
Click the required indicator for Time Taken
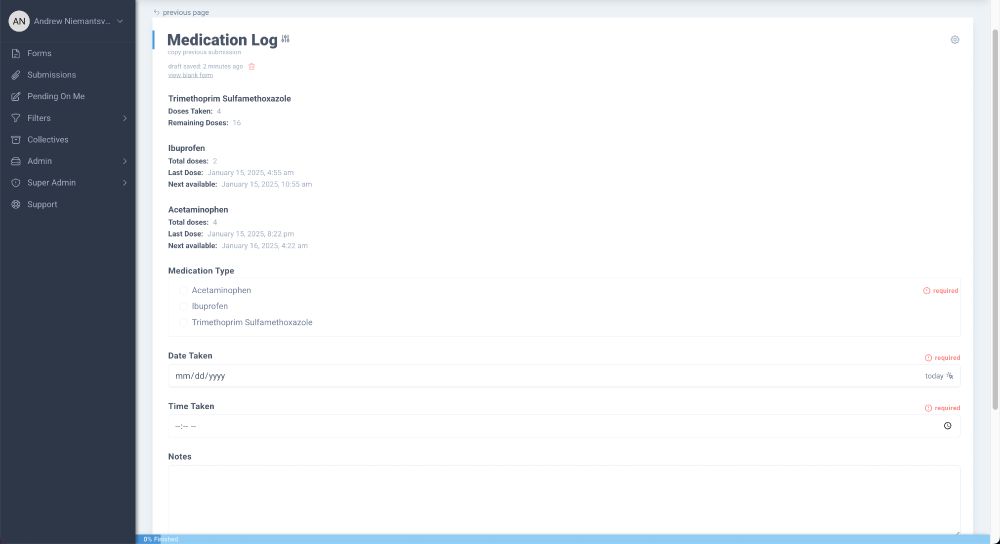tap(942, 408)
